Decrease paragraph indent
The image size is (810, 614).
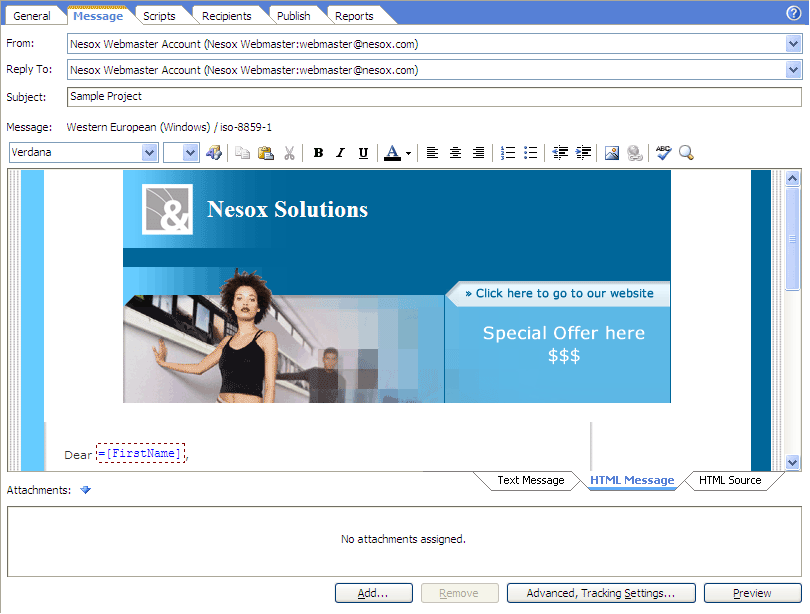560,153
